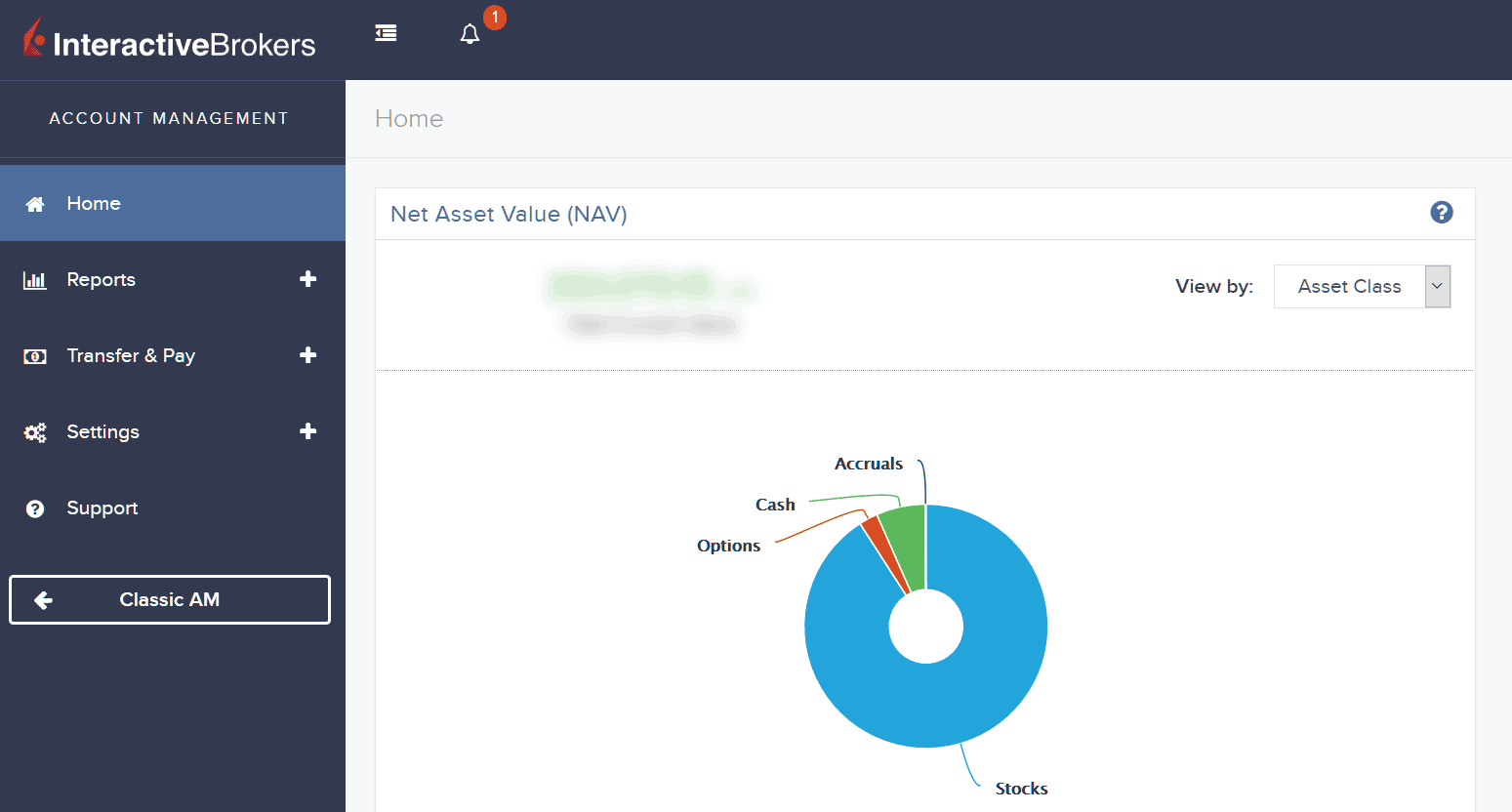Click the Transfer & Pay money icon
The height and width of the screenshot is (812, 1512).
[x=35, y=356]
